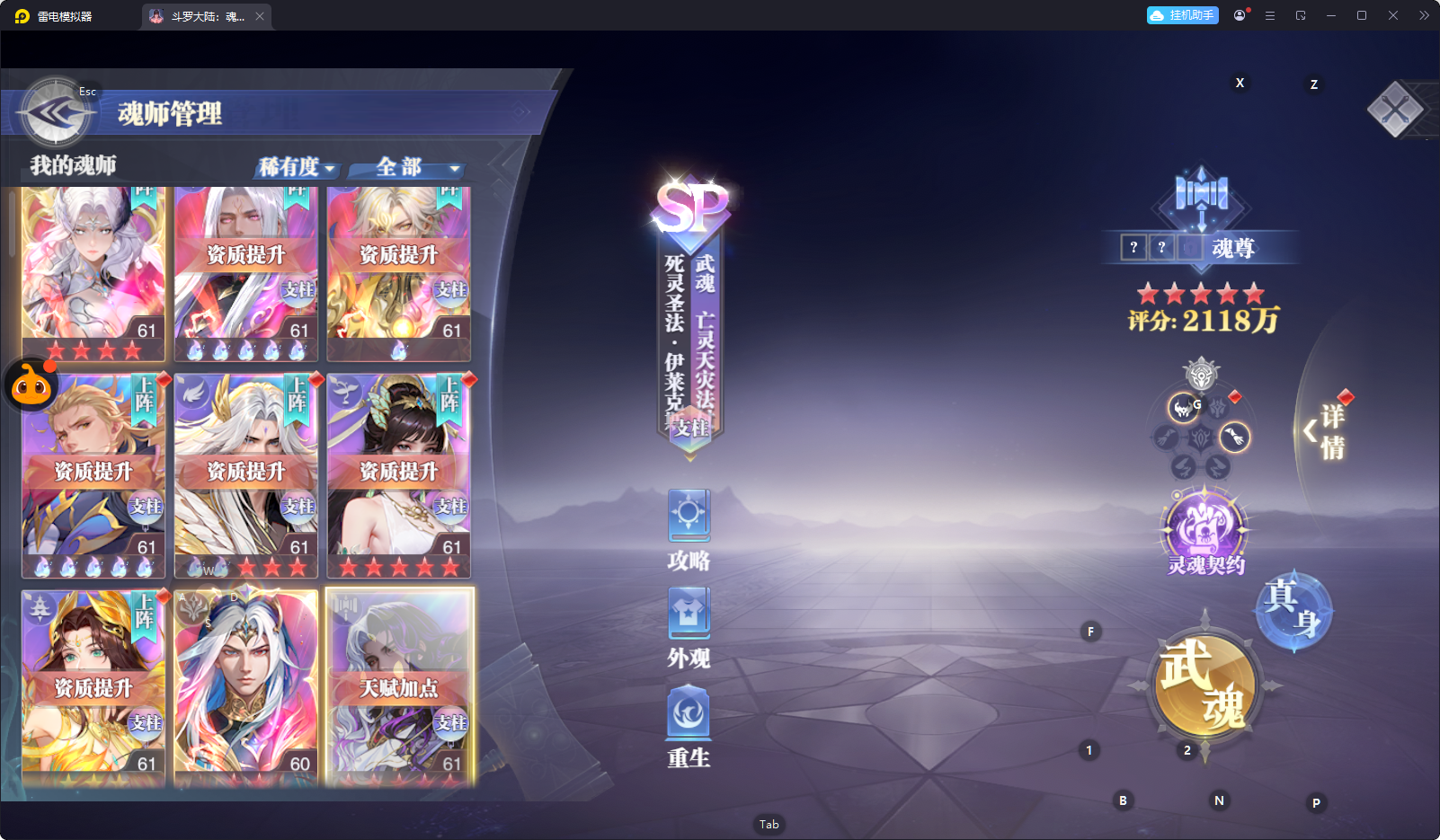Open the 攻略 guide icon
Image resolution: width=1440 pixels, height=840 pixels.
pyautogui.click(x=689, y=531)
